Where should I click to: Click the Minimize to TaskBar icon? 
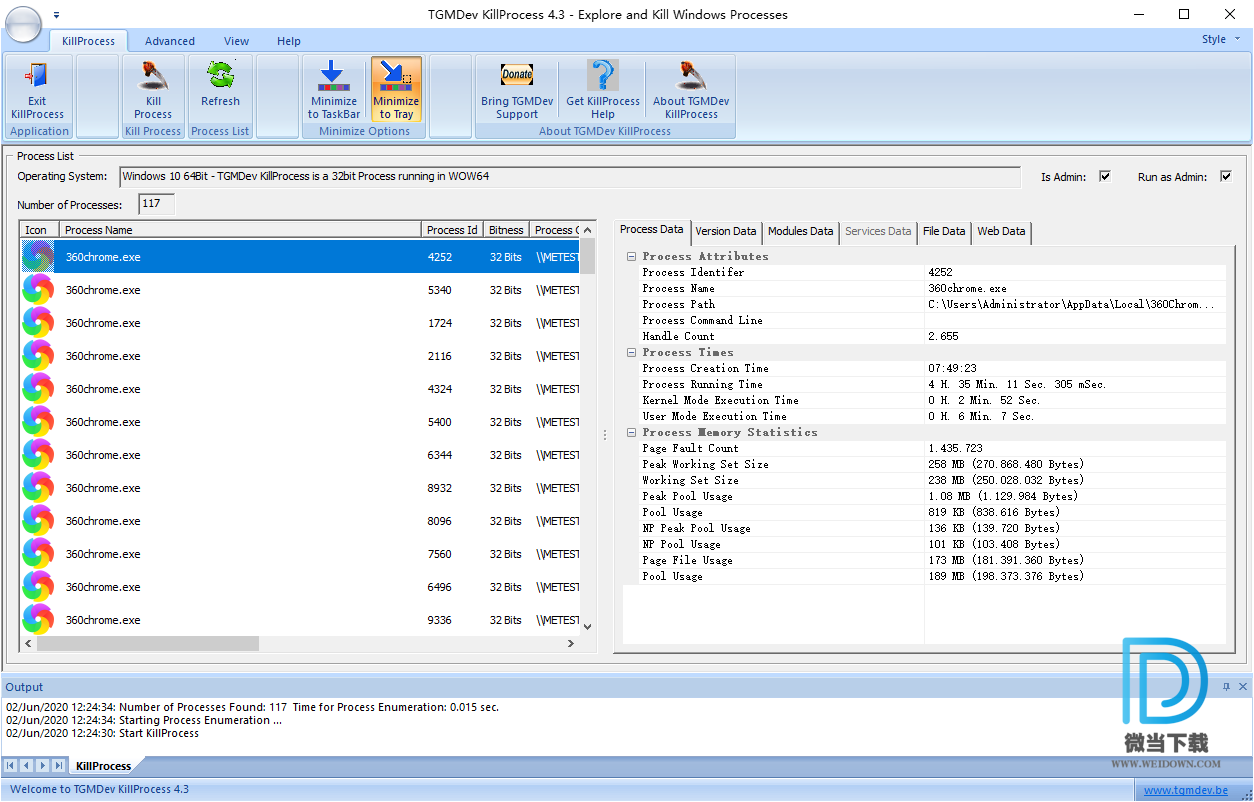(x=333, y=76)
